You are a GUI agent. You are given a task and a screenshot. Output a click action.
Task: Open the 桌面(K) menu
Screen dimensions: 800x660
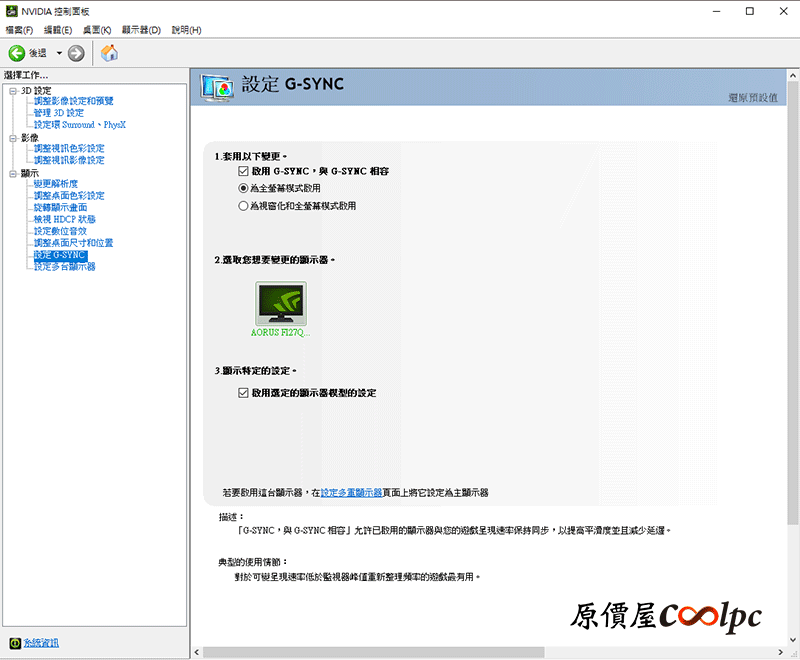click(97, 30)
